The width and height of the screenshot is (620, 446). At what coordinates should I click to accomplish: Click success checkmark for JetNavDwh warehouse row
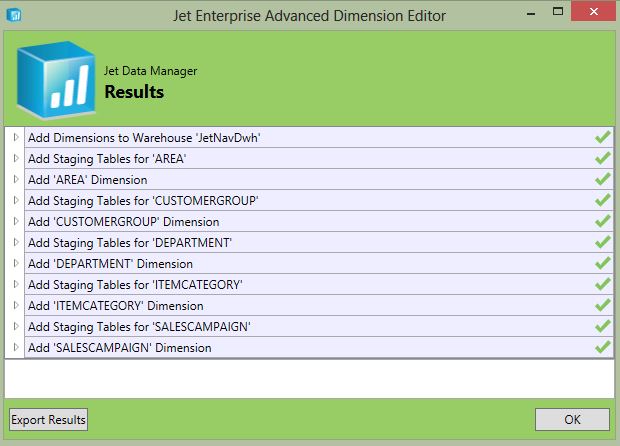click(x=603, y=137)
